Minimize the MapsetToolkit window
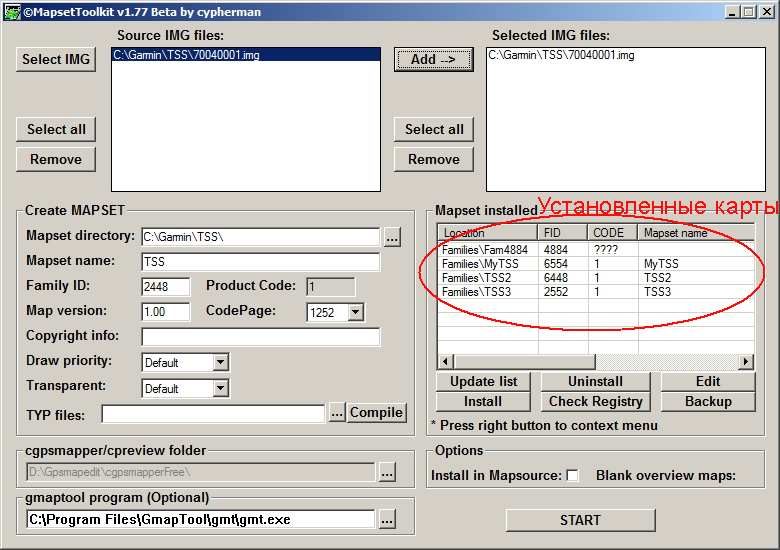 point(731,12)
